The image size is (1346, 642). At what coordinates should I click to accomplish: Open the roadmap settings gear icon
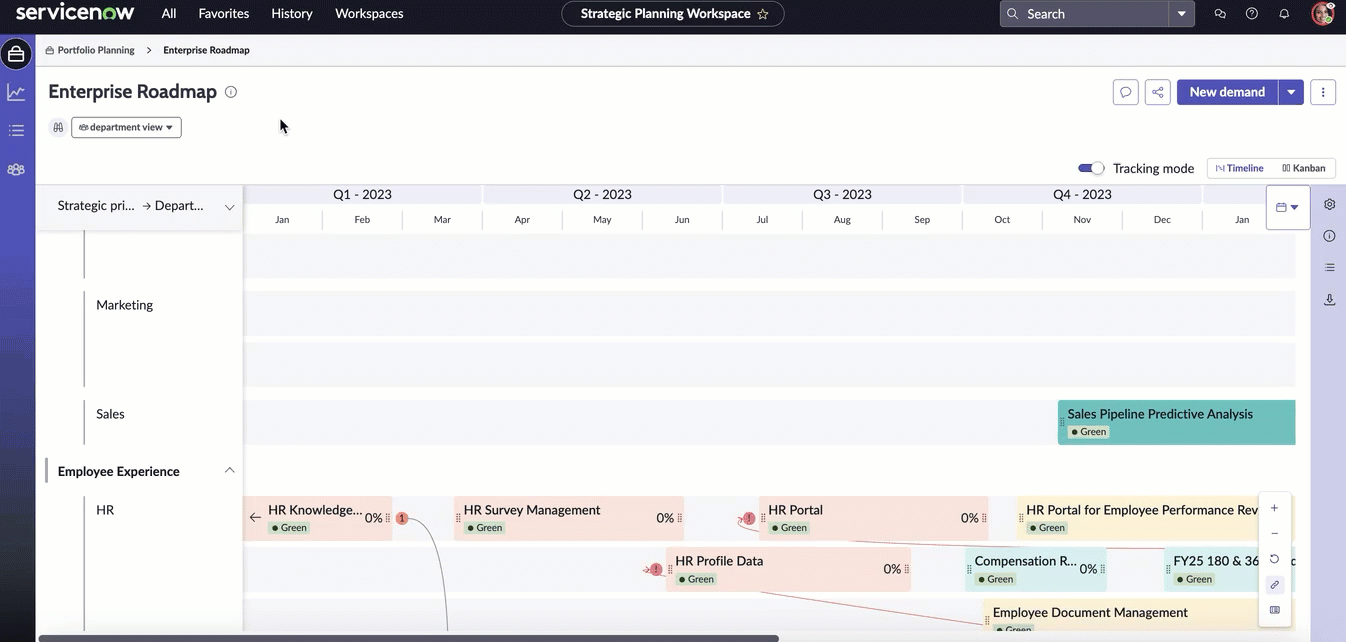(1330, 204)
